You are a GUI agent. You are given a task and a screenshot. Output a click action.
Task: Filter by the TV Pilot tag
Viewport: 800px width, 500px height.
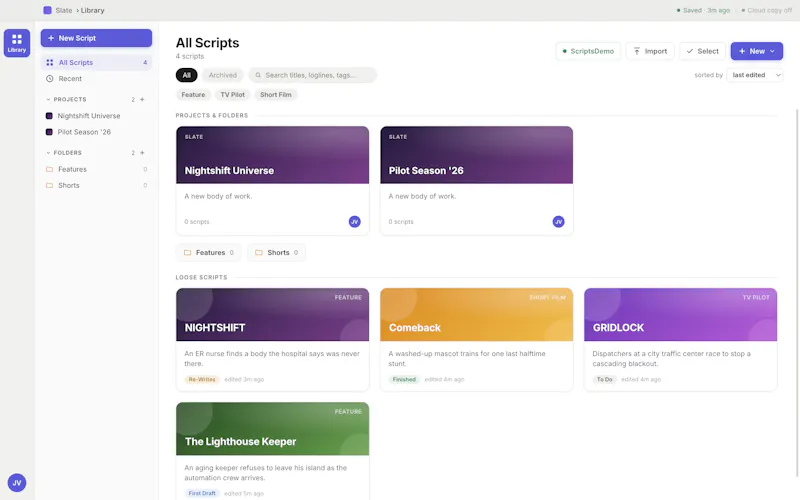(233, 94)
